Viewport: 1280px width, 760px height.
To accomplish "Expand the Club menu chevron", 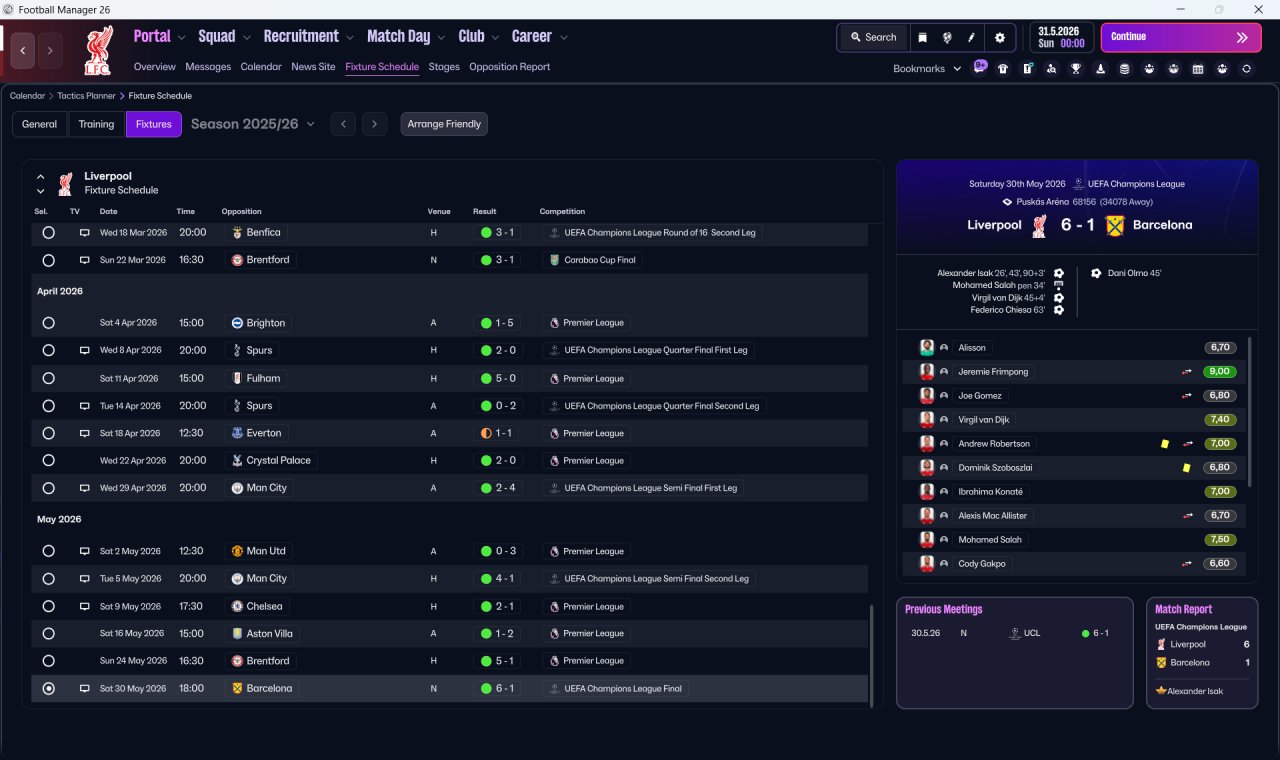I will pyautogui.click(x=495, y=38).
